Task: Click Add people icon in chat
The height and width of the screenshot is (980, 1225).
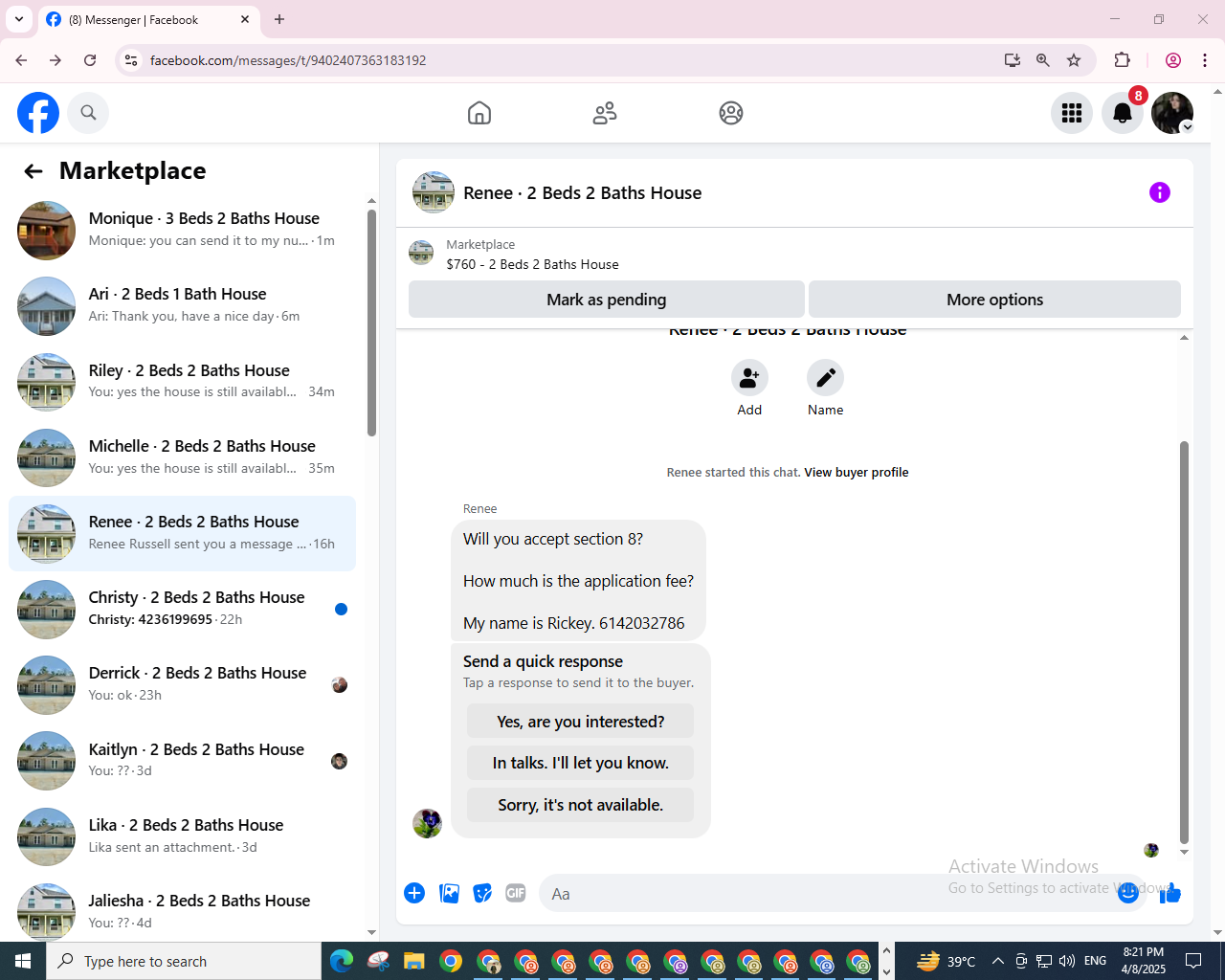Action: pos(749,378)
